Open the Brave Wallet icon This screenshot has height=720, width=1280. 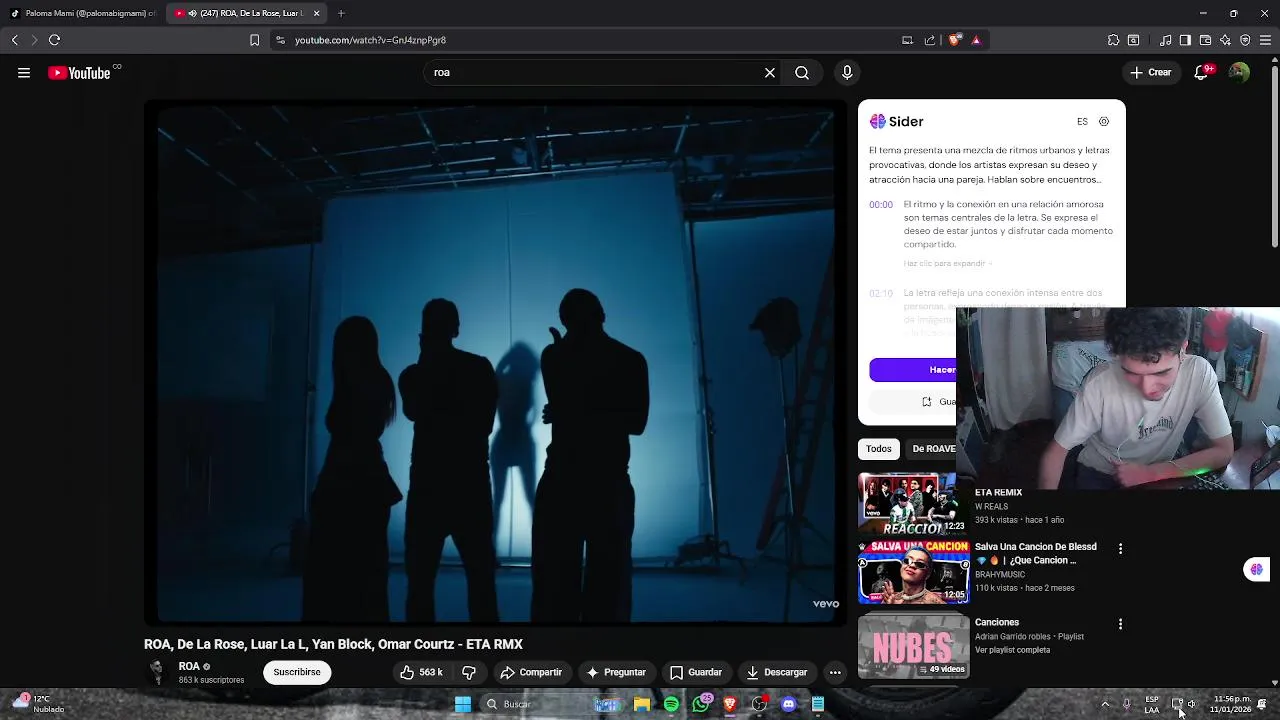pyautogui.click(x=1205, y=40)
